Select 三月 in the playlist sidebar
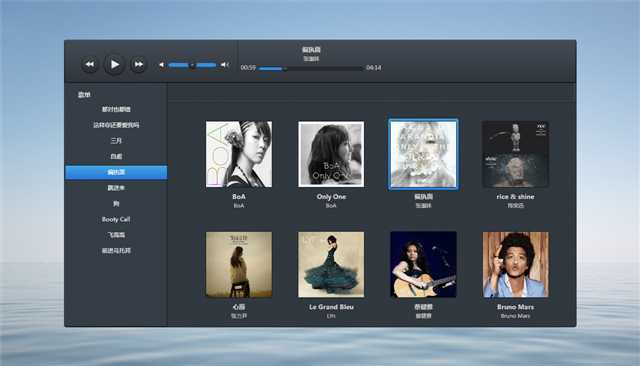This screenshot has width=640, height=366. click(x=116, y=141)
